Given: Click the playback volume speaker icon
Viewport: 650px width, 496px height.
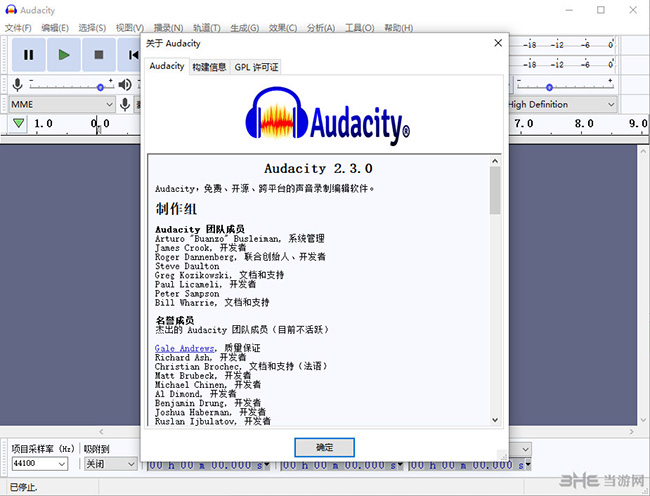Looking at the screenshot, I should click(125, 85).
